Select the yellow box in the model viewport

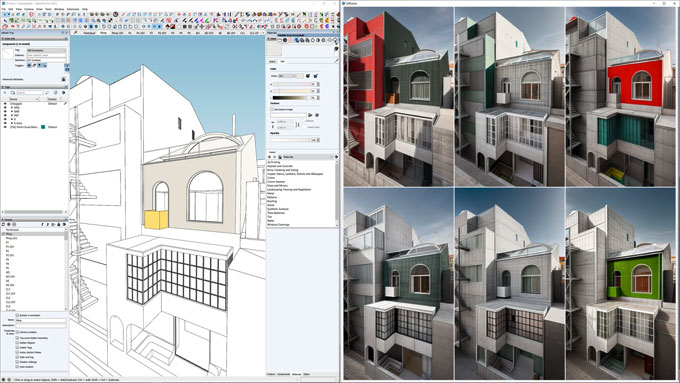pyautogui.click(x=156, y=219)
